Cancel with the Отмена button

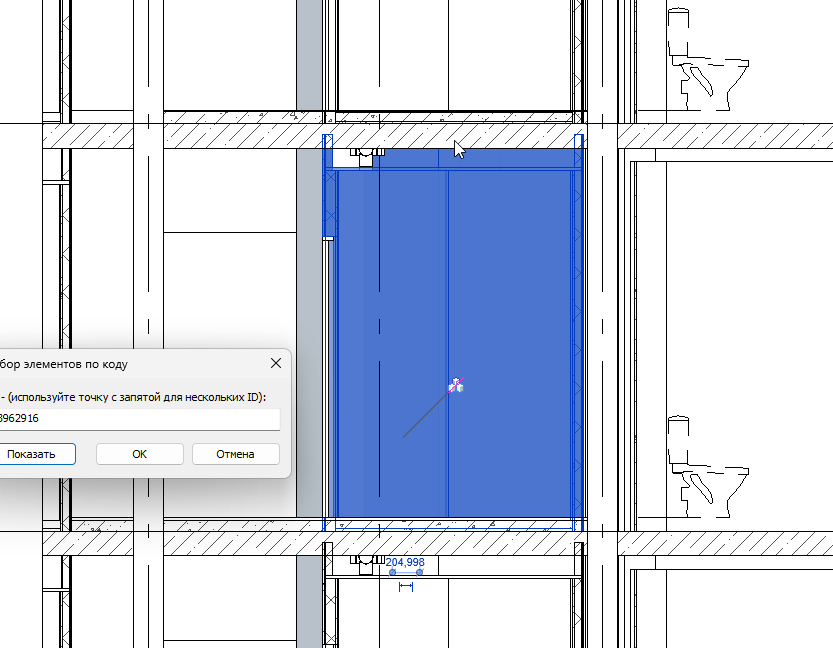(x=235, y=454)
